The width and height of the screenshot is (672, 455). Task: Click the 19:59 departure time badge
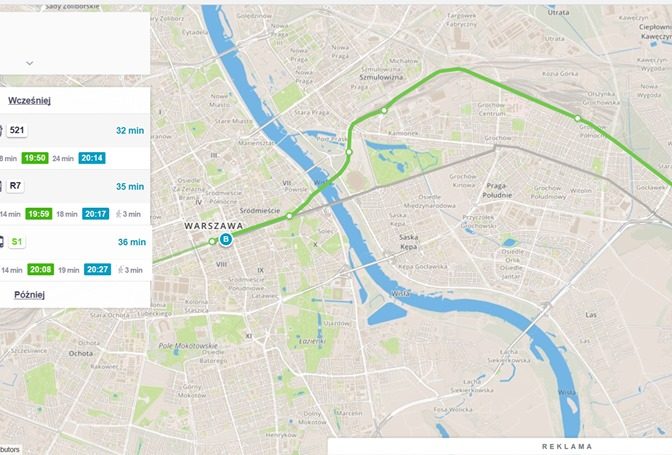pyautogui.click(x=39, y=214)
